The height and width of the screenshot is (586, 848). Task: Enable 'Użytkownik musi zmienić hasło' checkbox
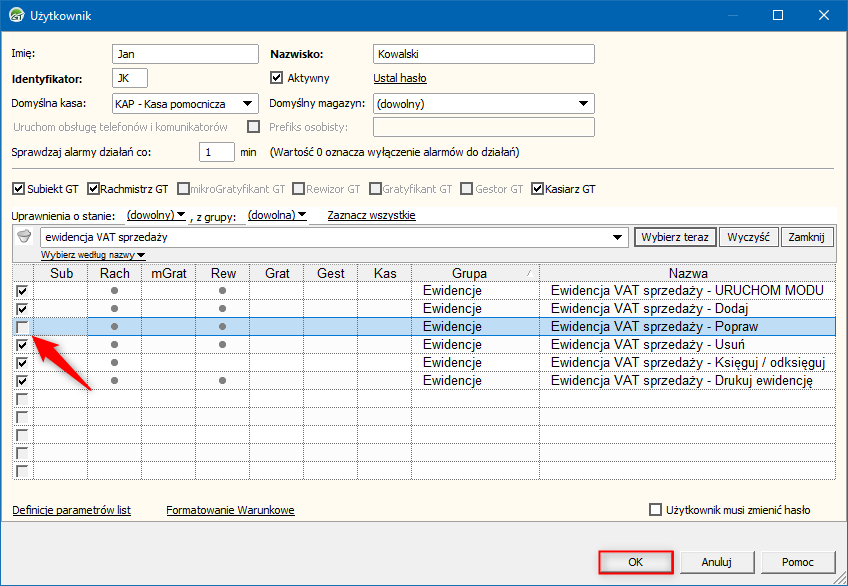click(656, 509)
